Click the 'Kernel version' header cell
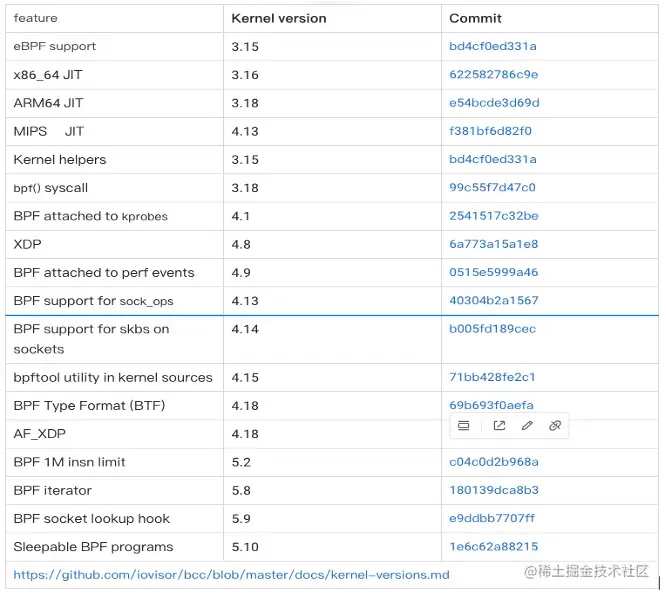The height and width of the screenshot is (596, 666). pos(332,18)
